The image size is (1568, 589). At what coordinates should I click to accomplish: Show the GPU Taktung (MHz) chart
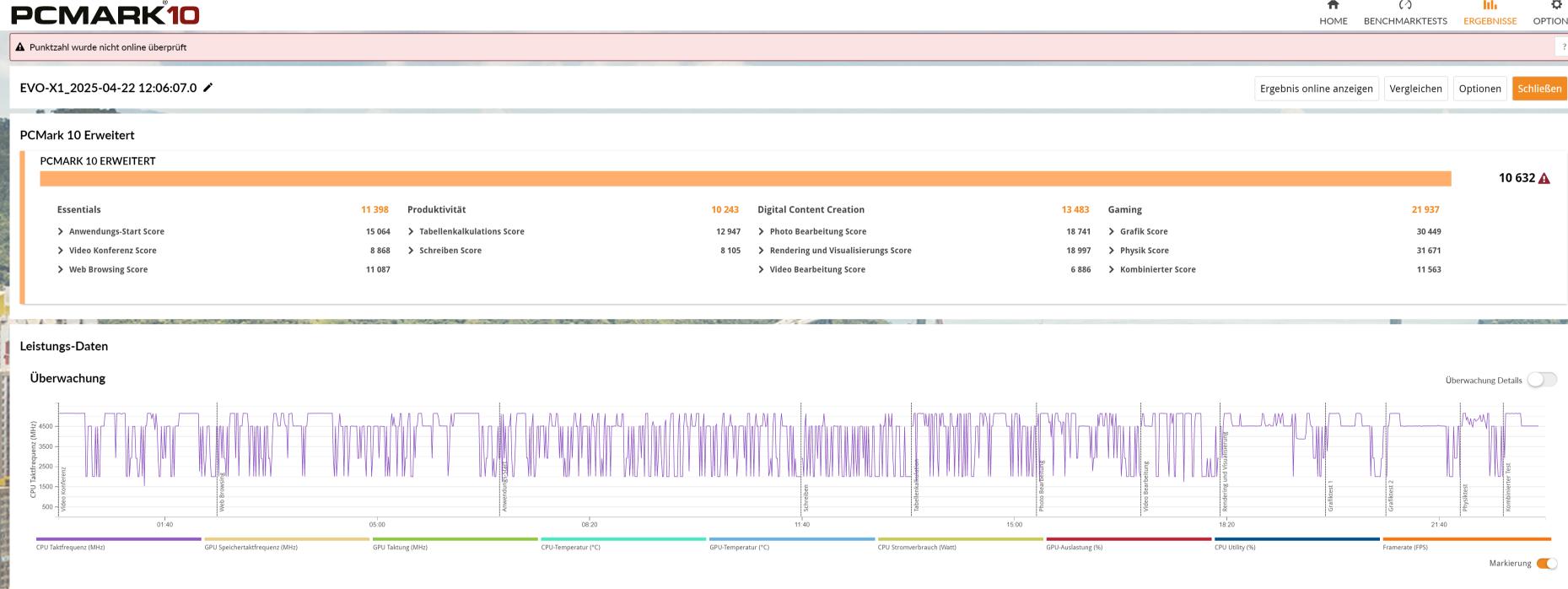[x=455, y=543]
